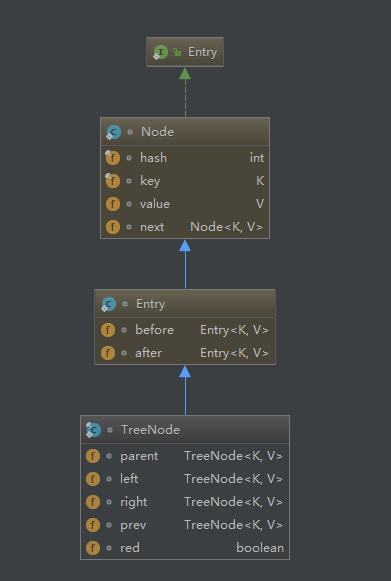Select the prev field name
Screen dimensions: 391x581
pyautogui.click(x=133, y=525)
